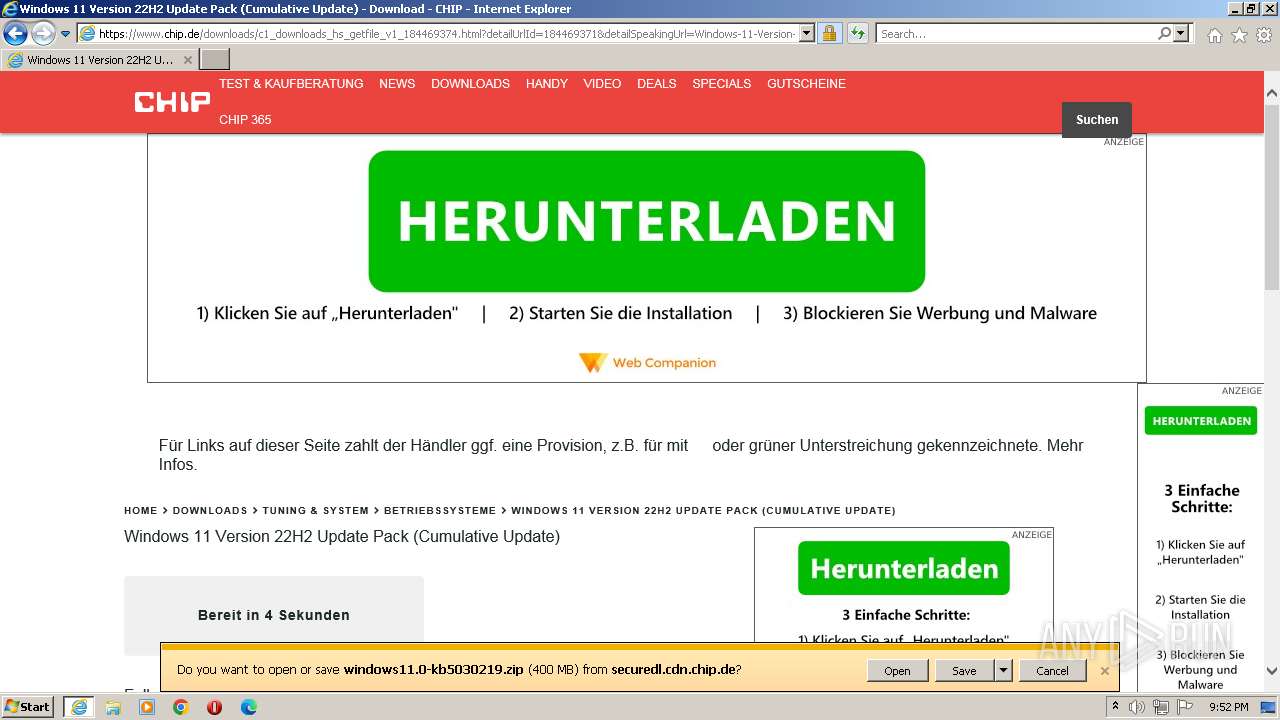Click BETRIEBSSYSTEME breadcrumb link
This screenshot has width=1280, height=720.
pyautogui.click(x=440, y=511)
